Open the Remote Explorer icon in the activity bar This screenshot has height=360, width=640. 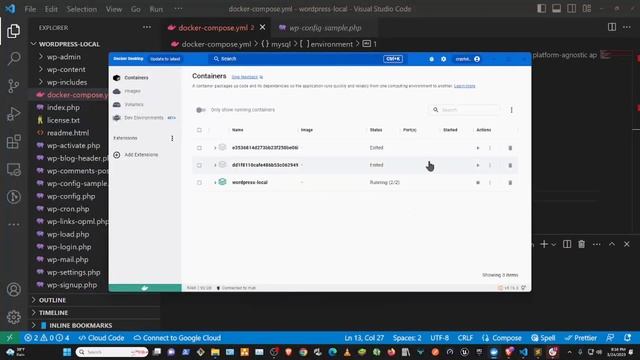tap(13, 169)
